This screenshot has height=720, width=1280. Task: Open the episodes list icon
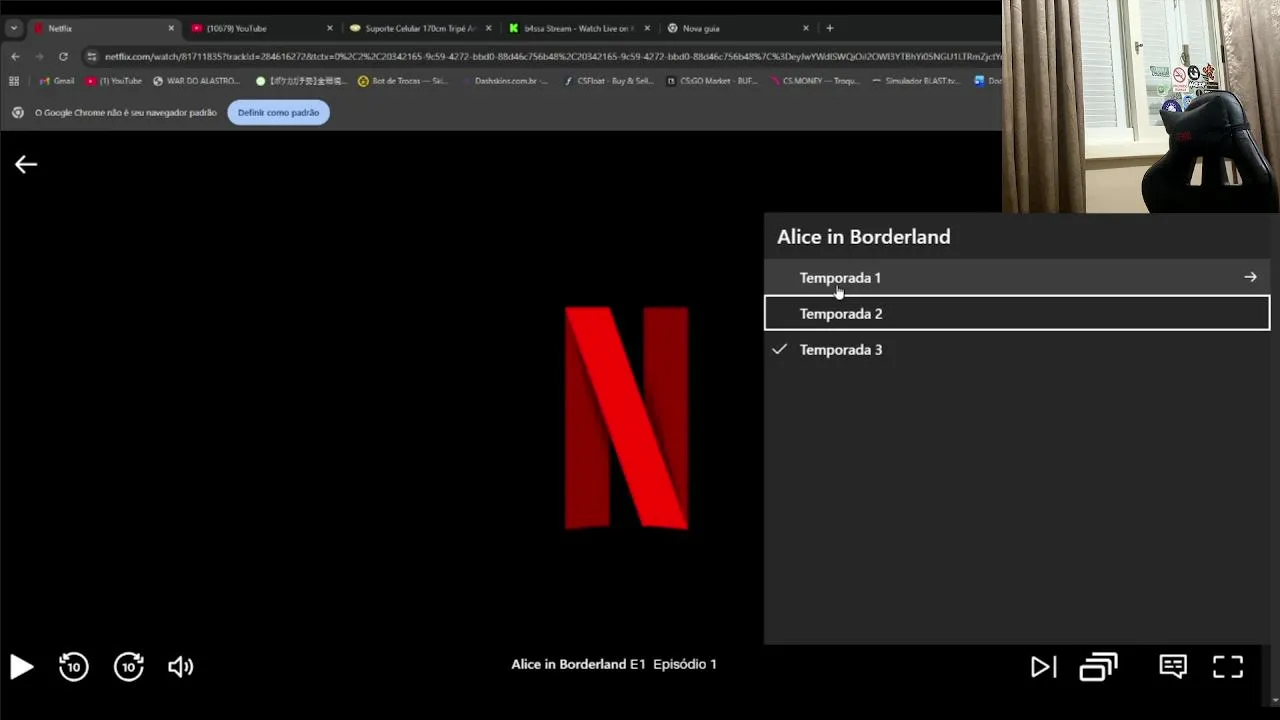pyautogui.click(x=1098, y=667)
